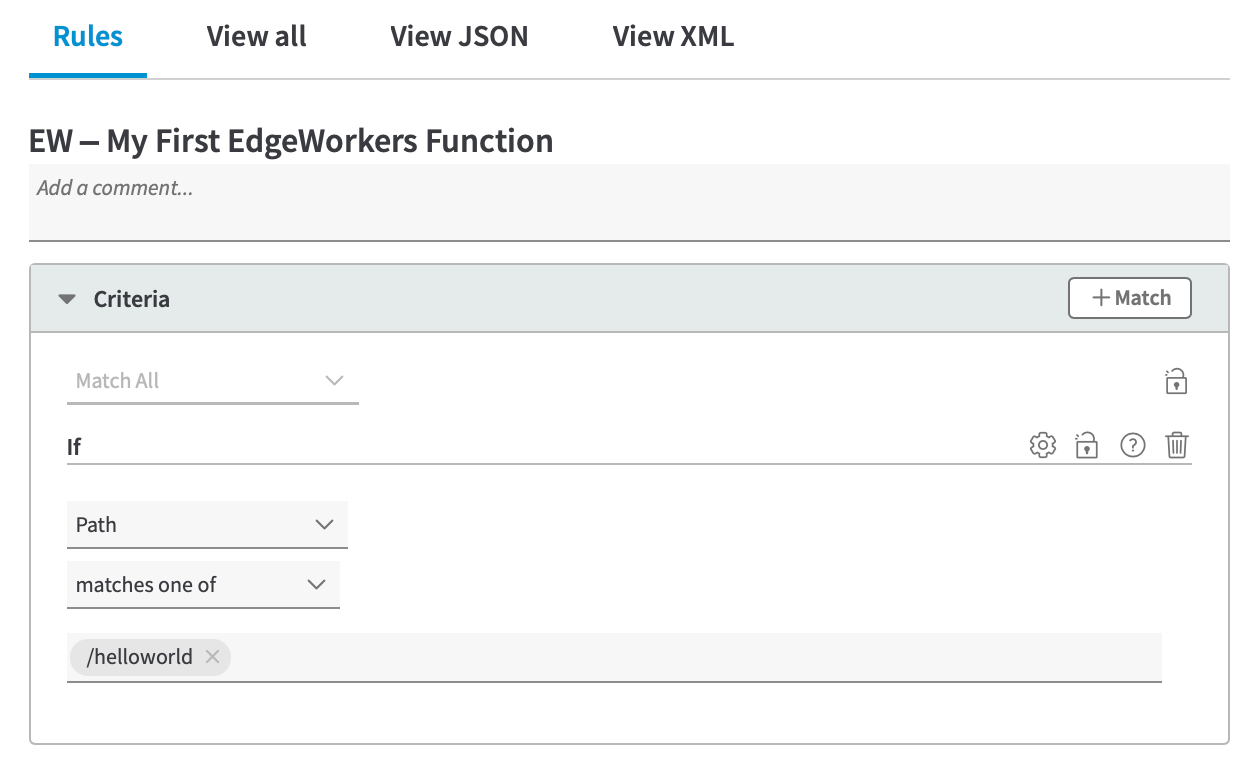Remove the /helloworld path value
Image resolution: width=1250 pixels, height=760 pixels.
coord(212,657)
